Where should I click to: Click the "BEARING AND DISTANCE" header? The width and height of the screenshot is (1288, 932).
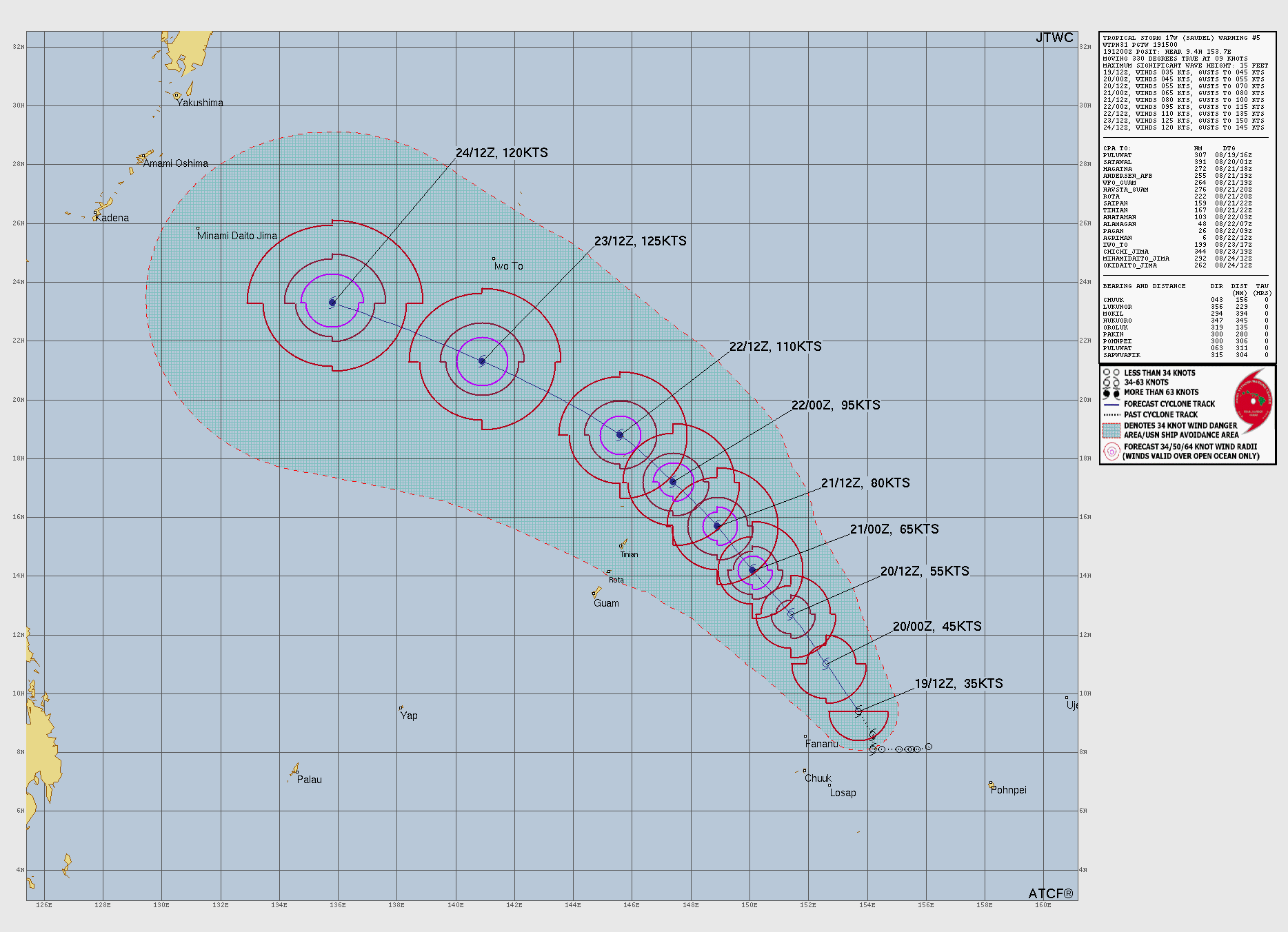pos(1144,286)
